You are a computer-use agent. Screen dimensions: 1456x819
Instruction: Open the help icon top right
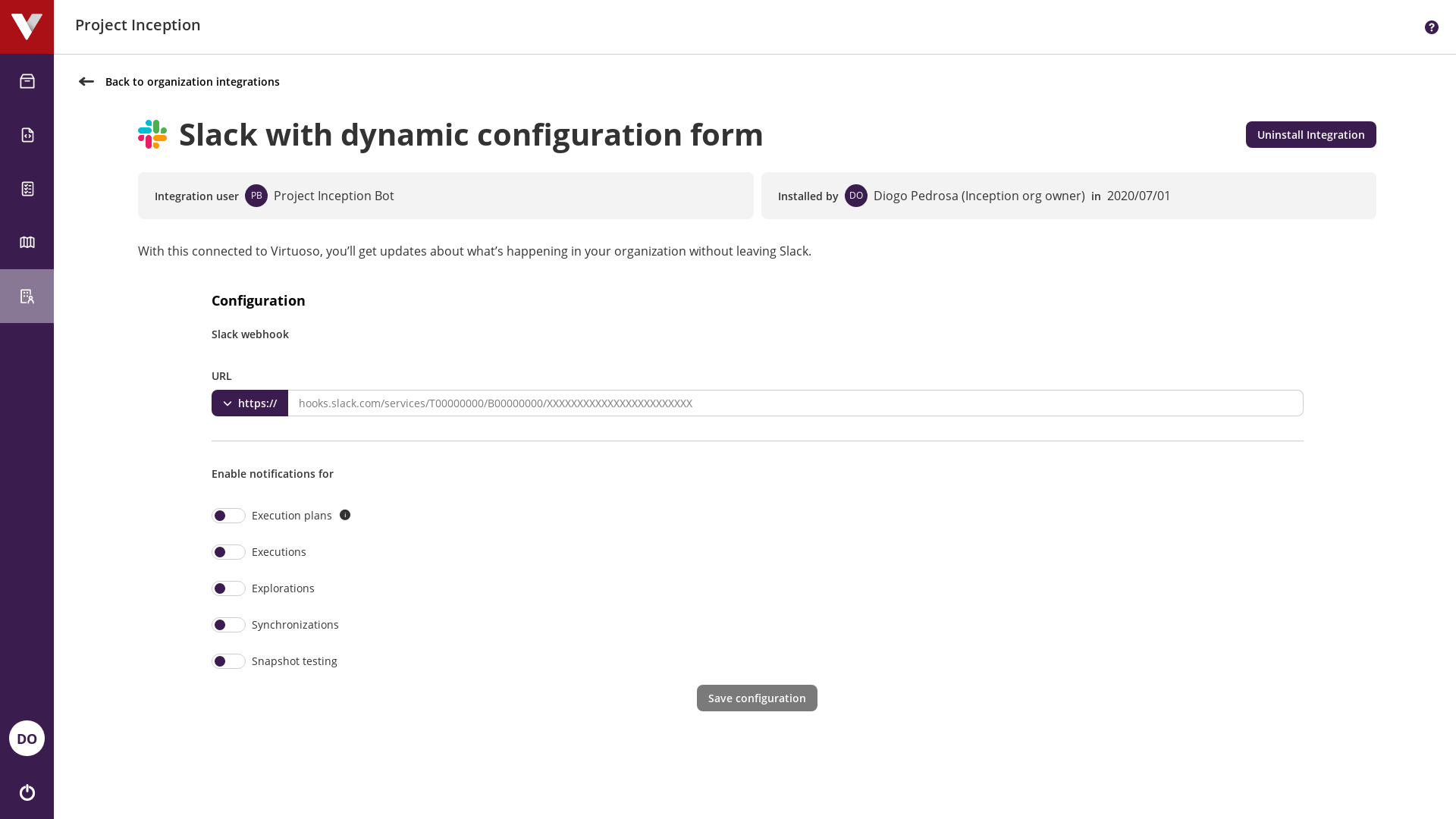pyautogui.click(x=1431, y=27)
